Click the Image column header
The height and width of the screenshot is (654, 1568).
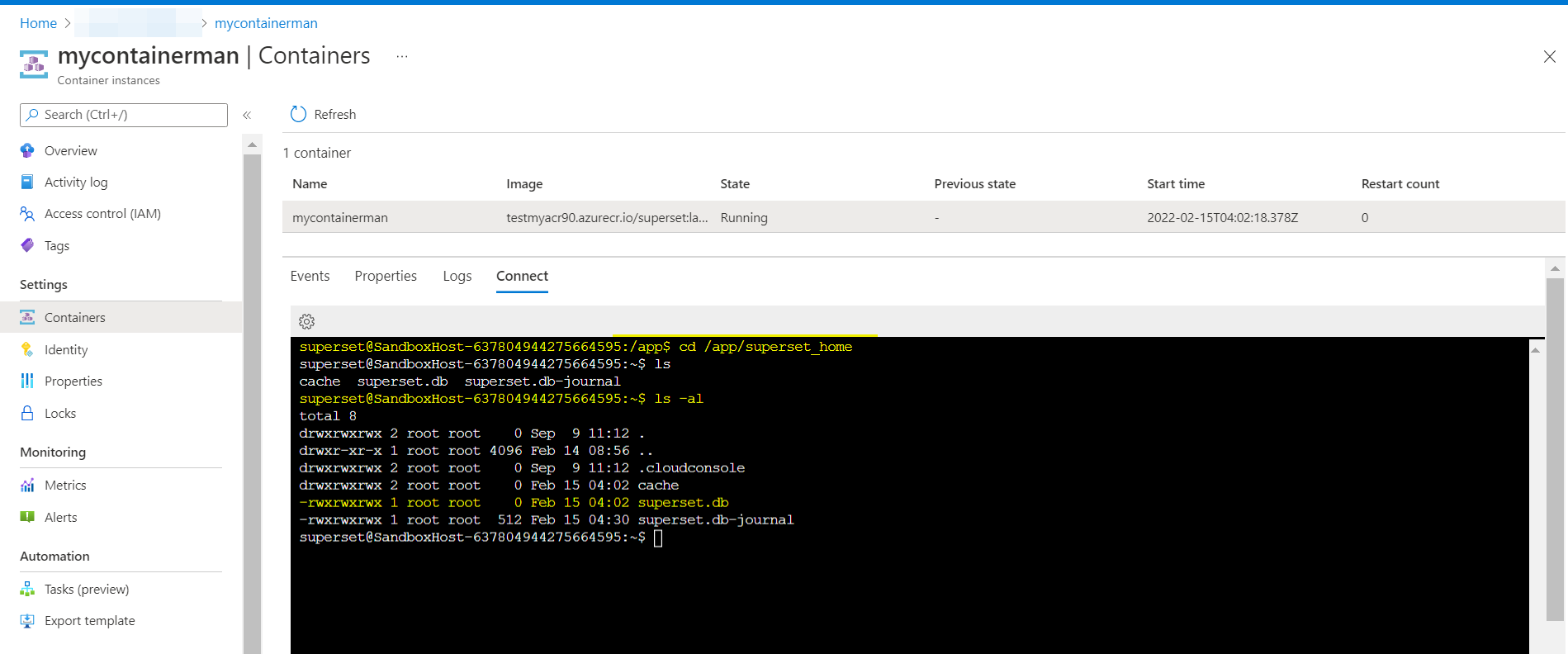pyautogui.click(x=524, y=183)
